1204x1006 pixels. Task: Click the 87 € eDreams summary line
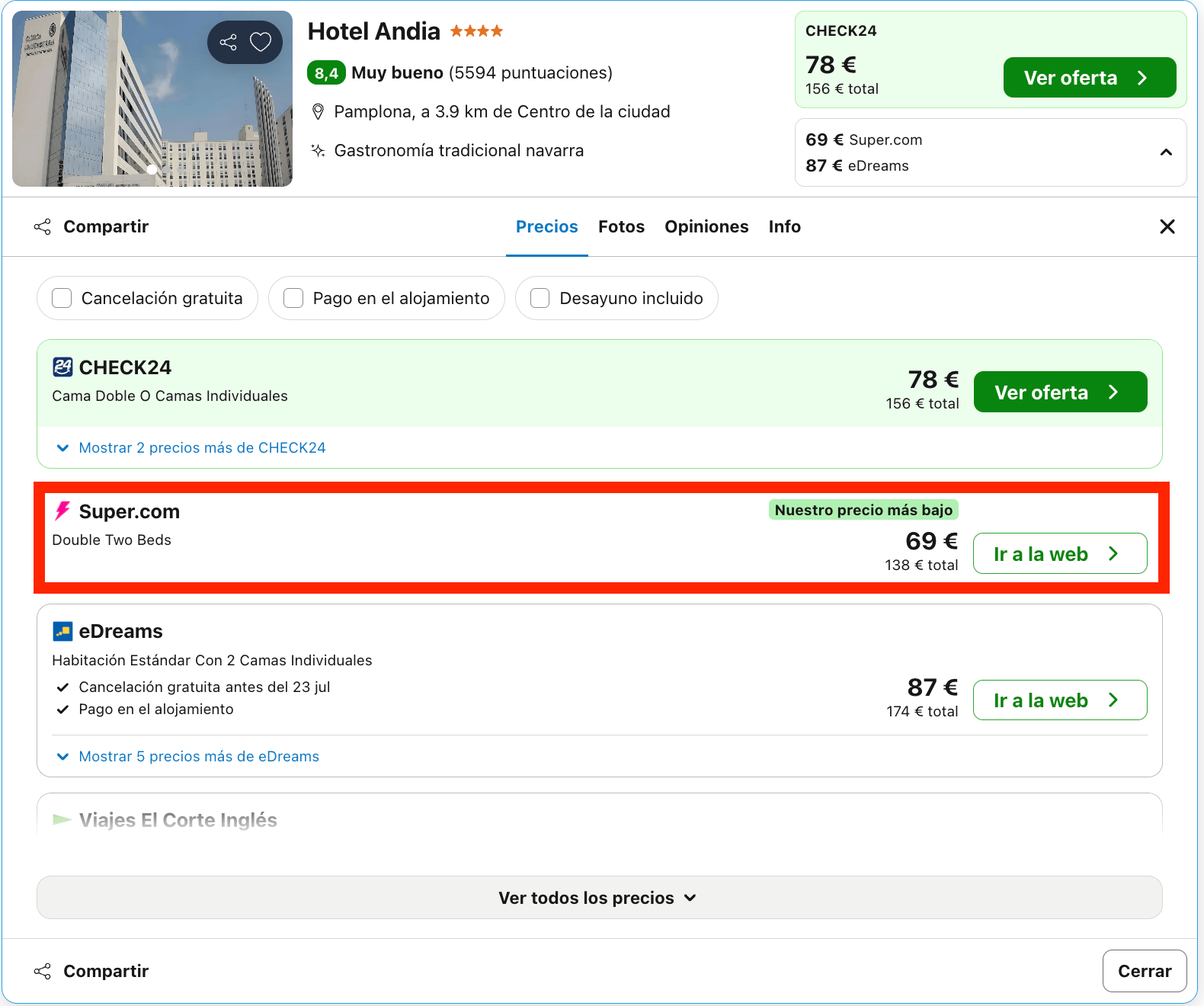click(x=857, y=165)
